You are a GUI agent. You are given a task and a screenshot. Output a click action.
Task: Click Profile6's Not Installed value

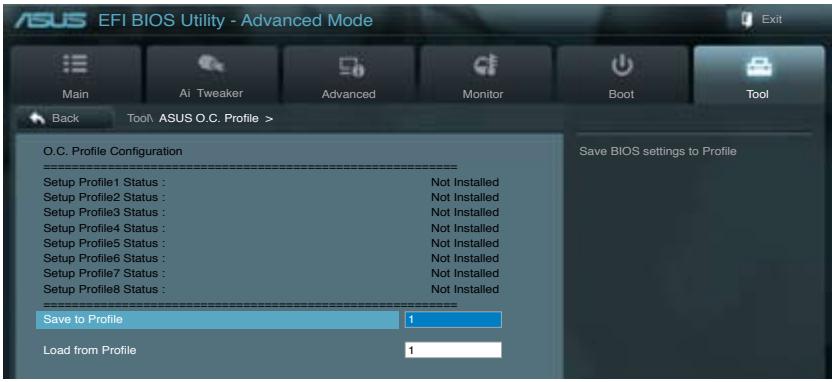pos(465,258)
